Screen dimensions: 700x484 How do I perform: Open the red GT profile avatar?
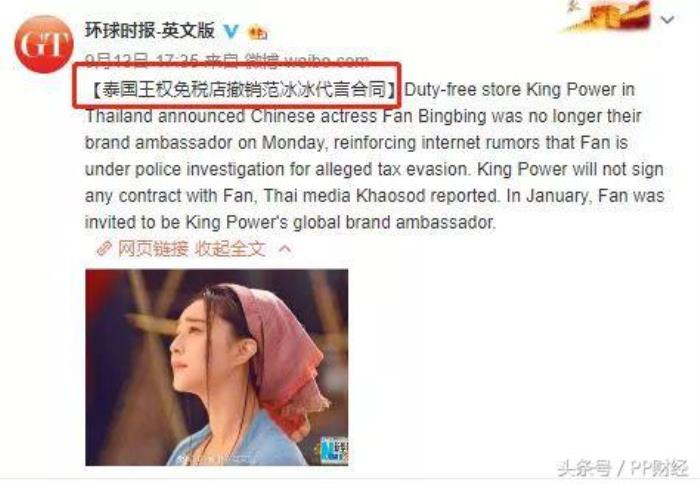pos(44,44)
